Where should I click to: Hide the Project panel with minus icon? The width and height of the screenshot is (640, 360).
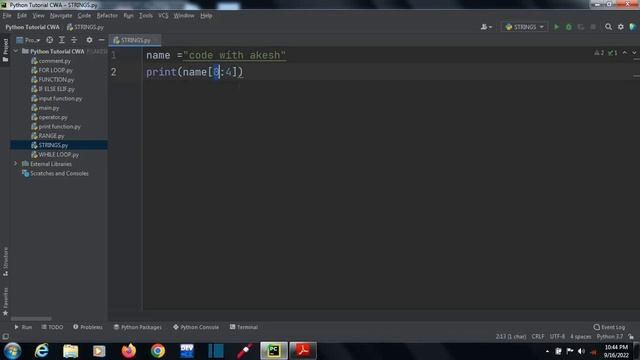pos(101,40)
